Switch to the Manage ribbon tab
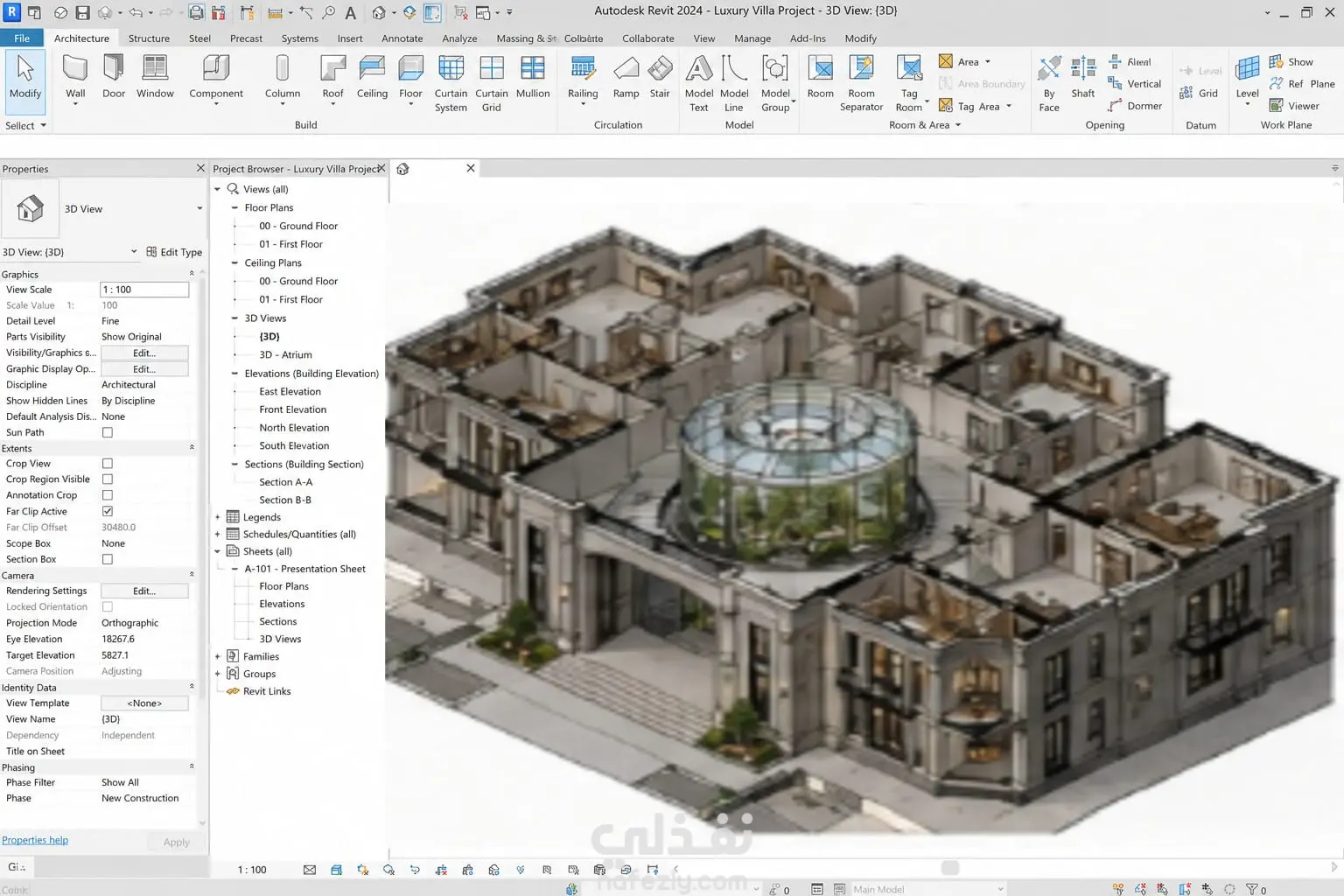Image resolution: width=1344 pixels, height=896 pixels. tap(752, 38)
